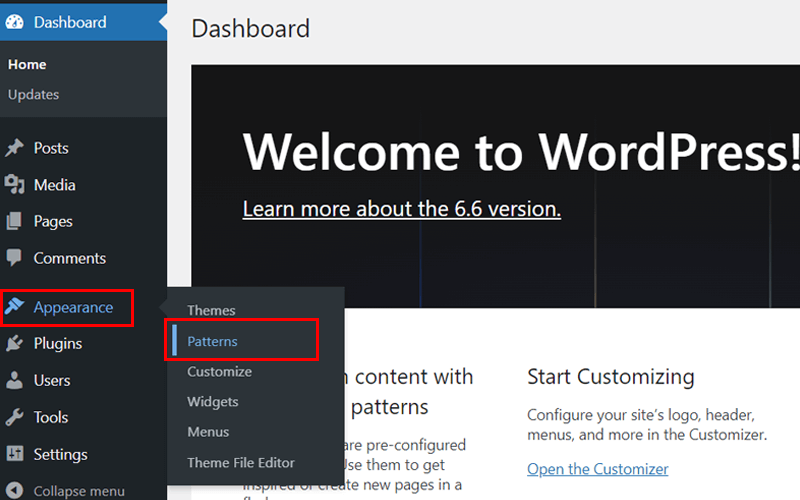Click the Appearance paintbrush icon
The width and height of the screenshot is (800, 500).
pyautogui.click(x=14, y=306)
